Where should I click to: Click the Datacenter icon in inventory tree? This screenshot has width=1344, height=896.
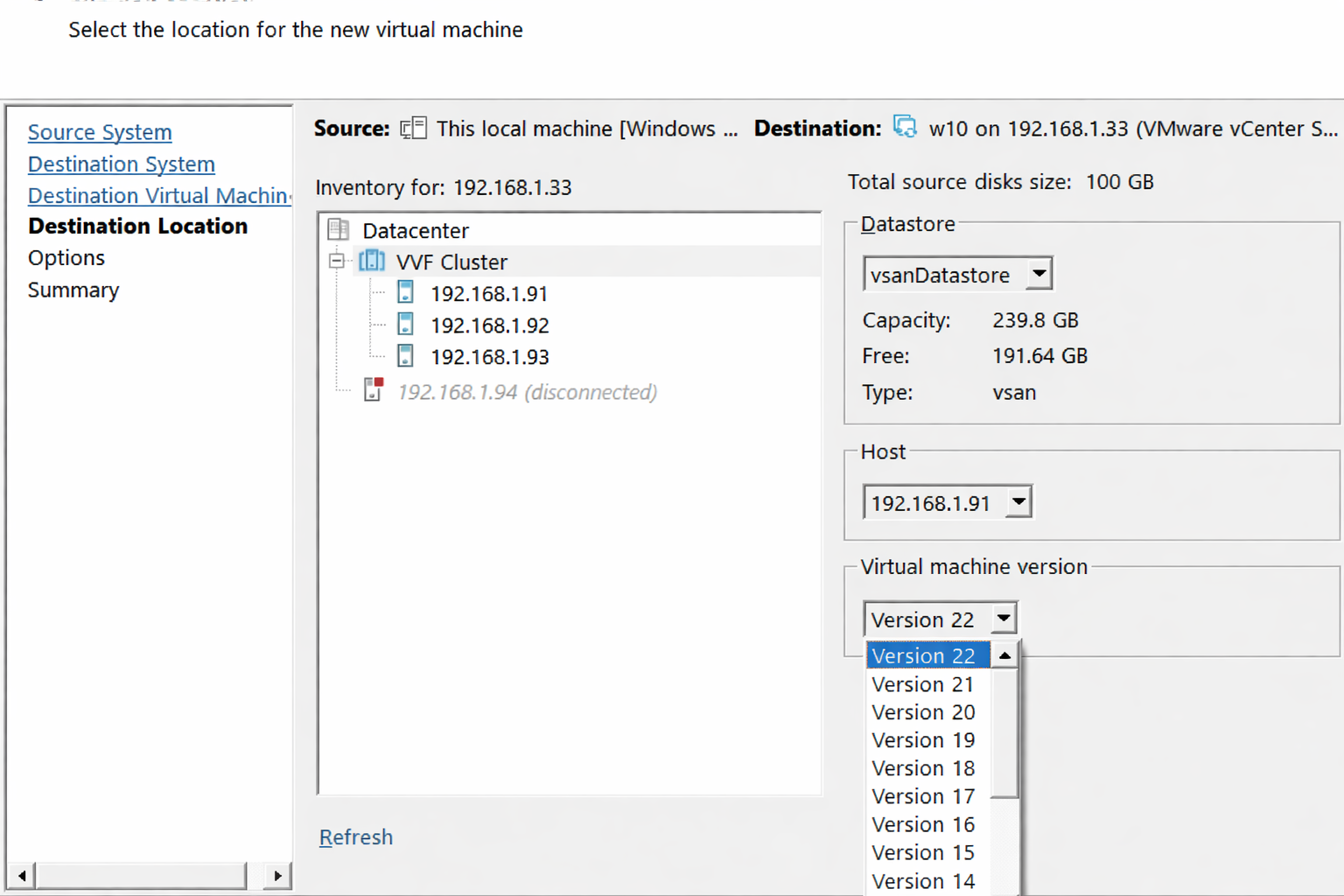click(339, 230)
